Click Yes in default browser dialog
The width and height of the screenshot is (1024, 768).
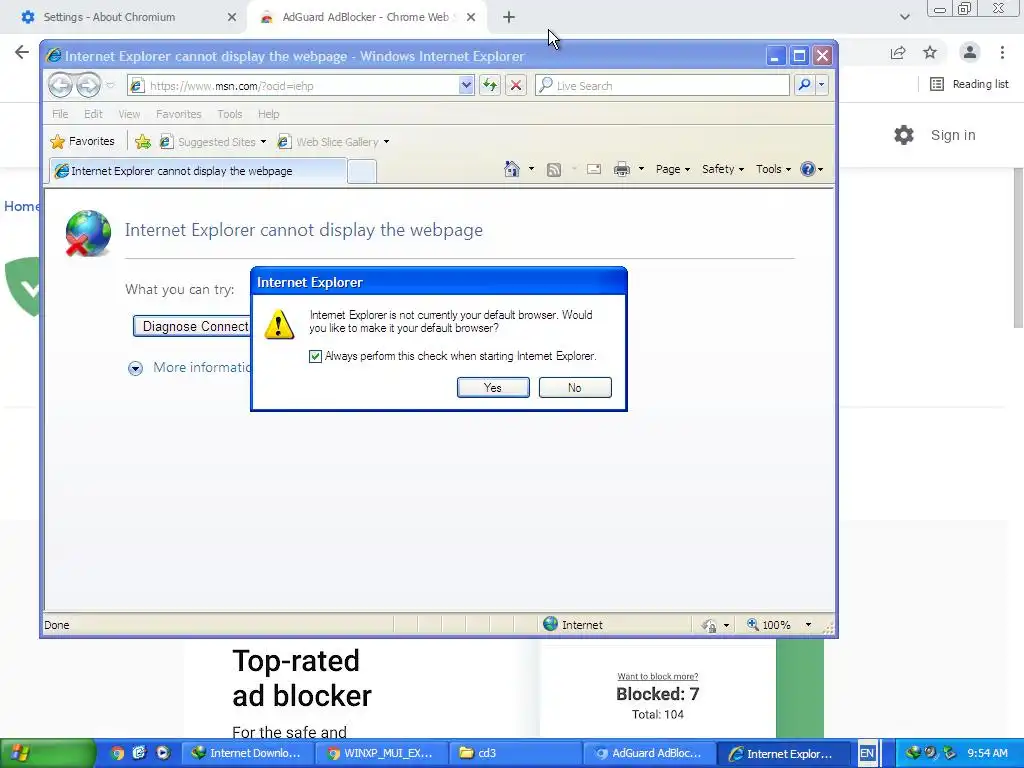[x=493, y=387]
